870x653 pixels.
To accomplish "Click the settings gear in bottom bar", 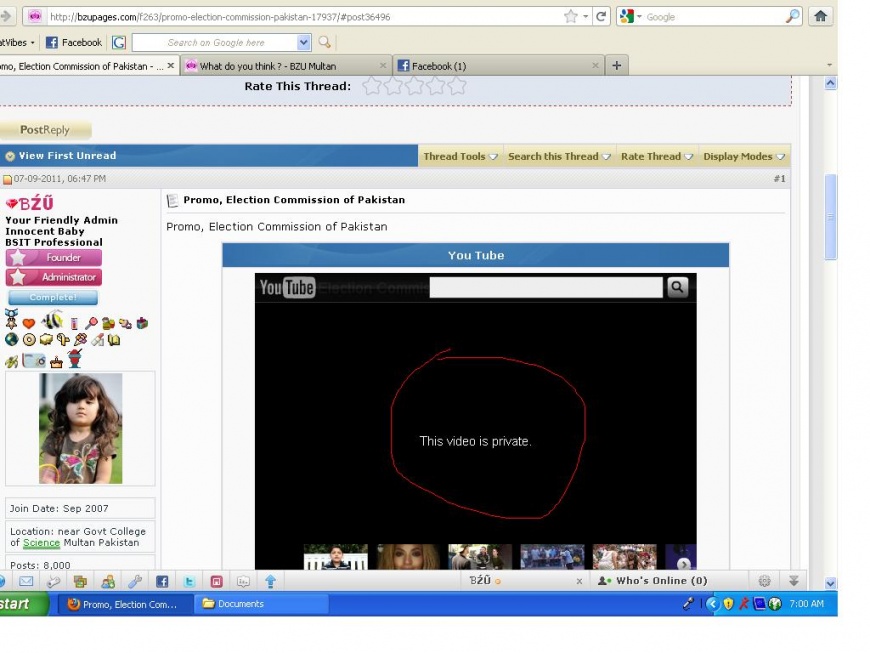I will (765, 581).
